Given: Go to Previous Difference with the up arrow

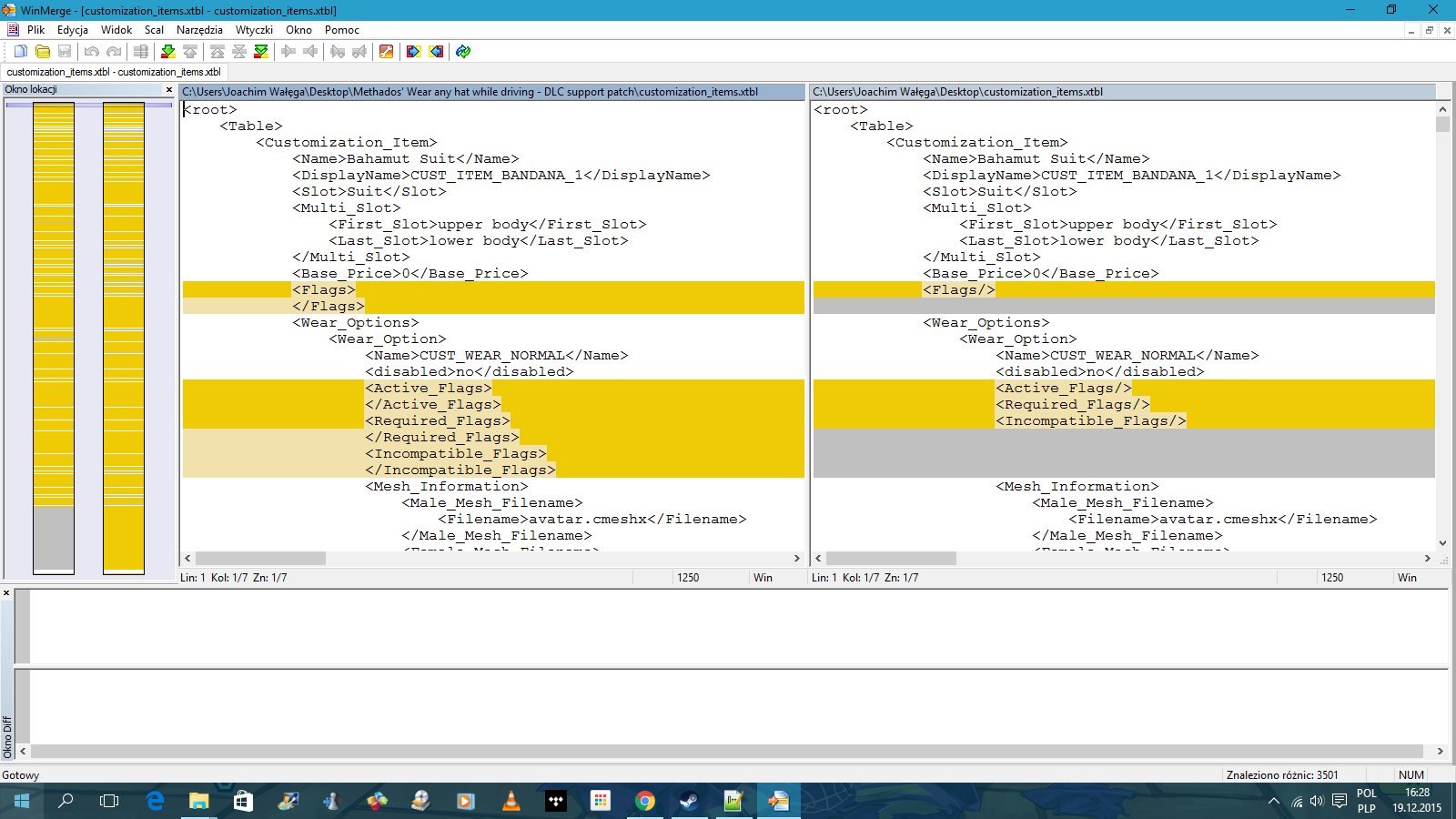Looking at the screenshot, I should [x=190, y=52].
